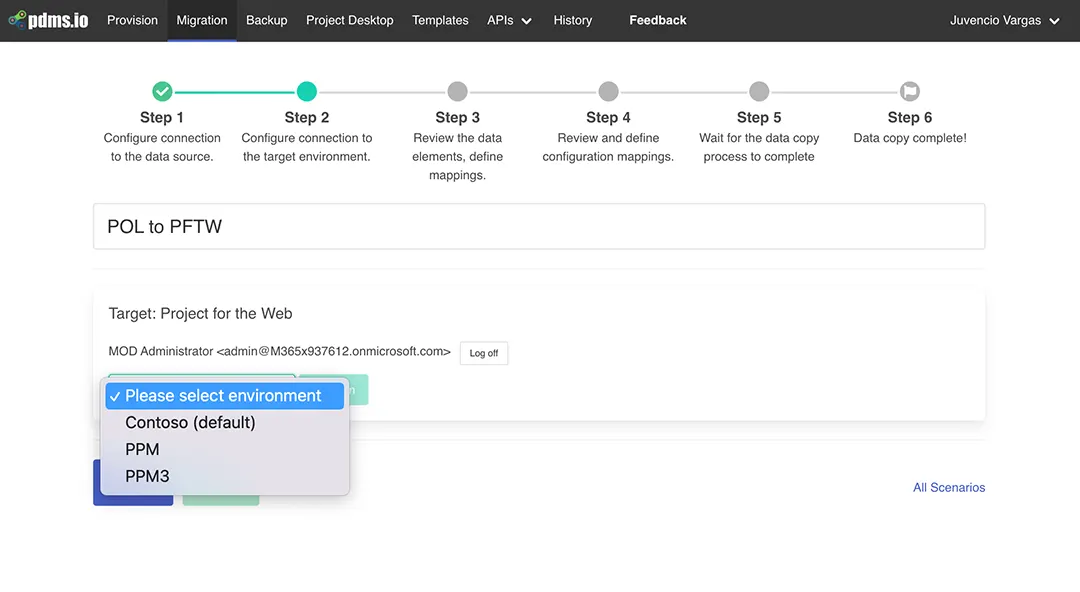Expand the APIs dropdown menu
1080x592 pixels.
(x=509, y=20)
